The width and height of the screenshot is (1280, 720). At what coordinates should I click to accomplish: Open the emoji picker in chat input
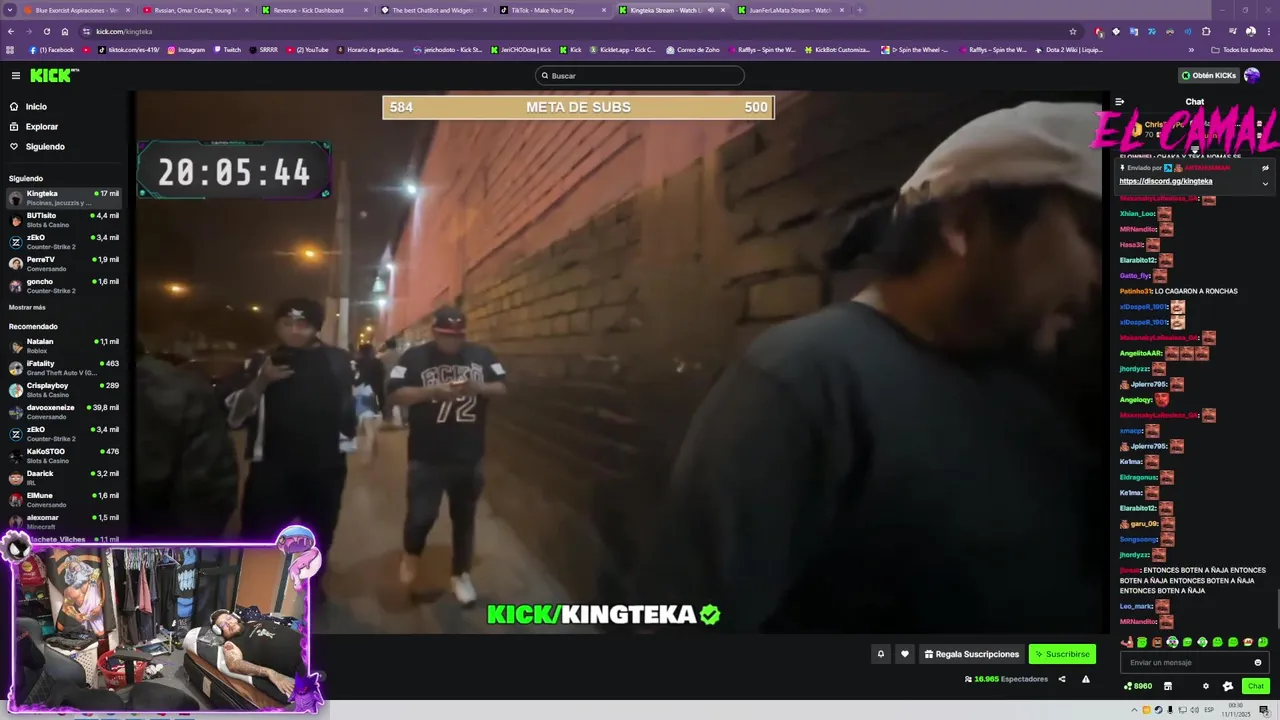(1258, 662)
